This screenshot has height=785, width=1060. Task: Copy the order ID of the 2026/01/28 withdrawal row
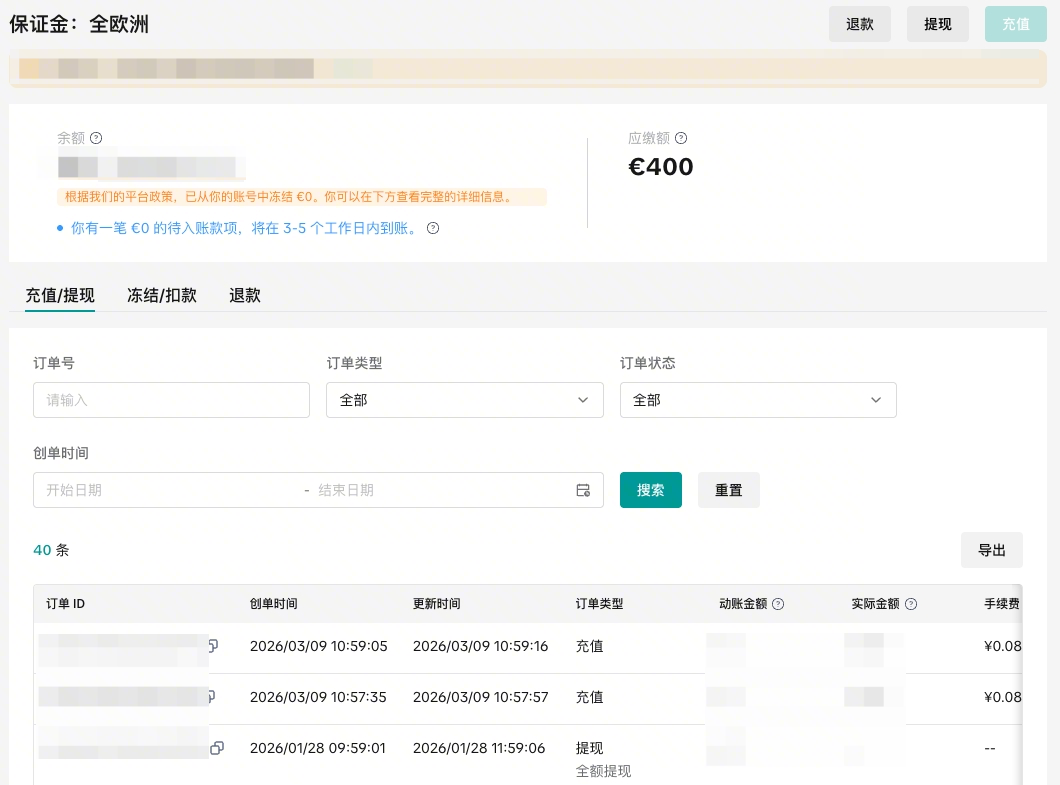217,748
